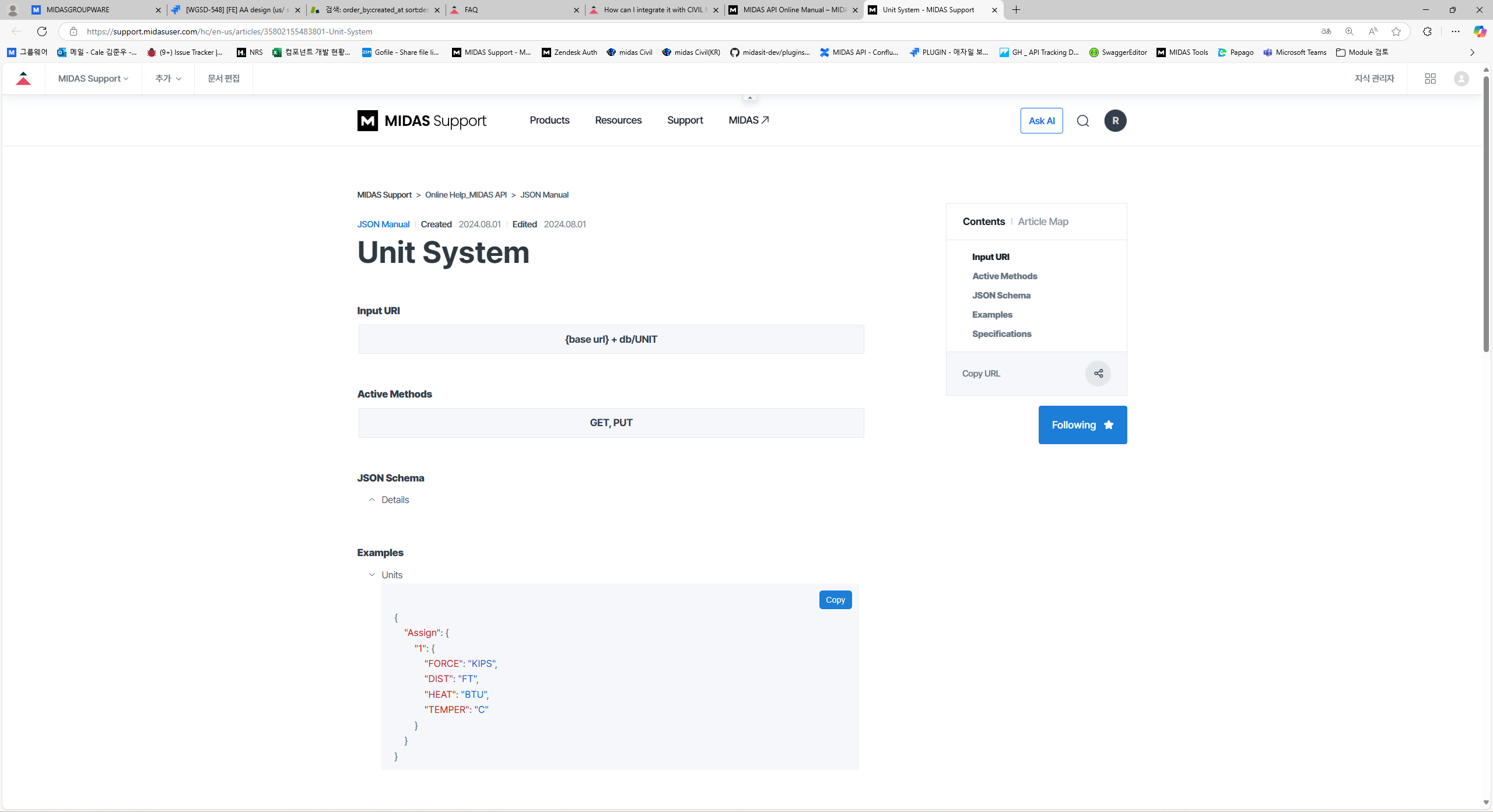1493x812 pixels.
Task: Jump to Specifications in contents
Action: click(1001, 334)
